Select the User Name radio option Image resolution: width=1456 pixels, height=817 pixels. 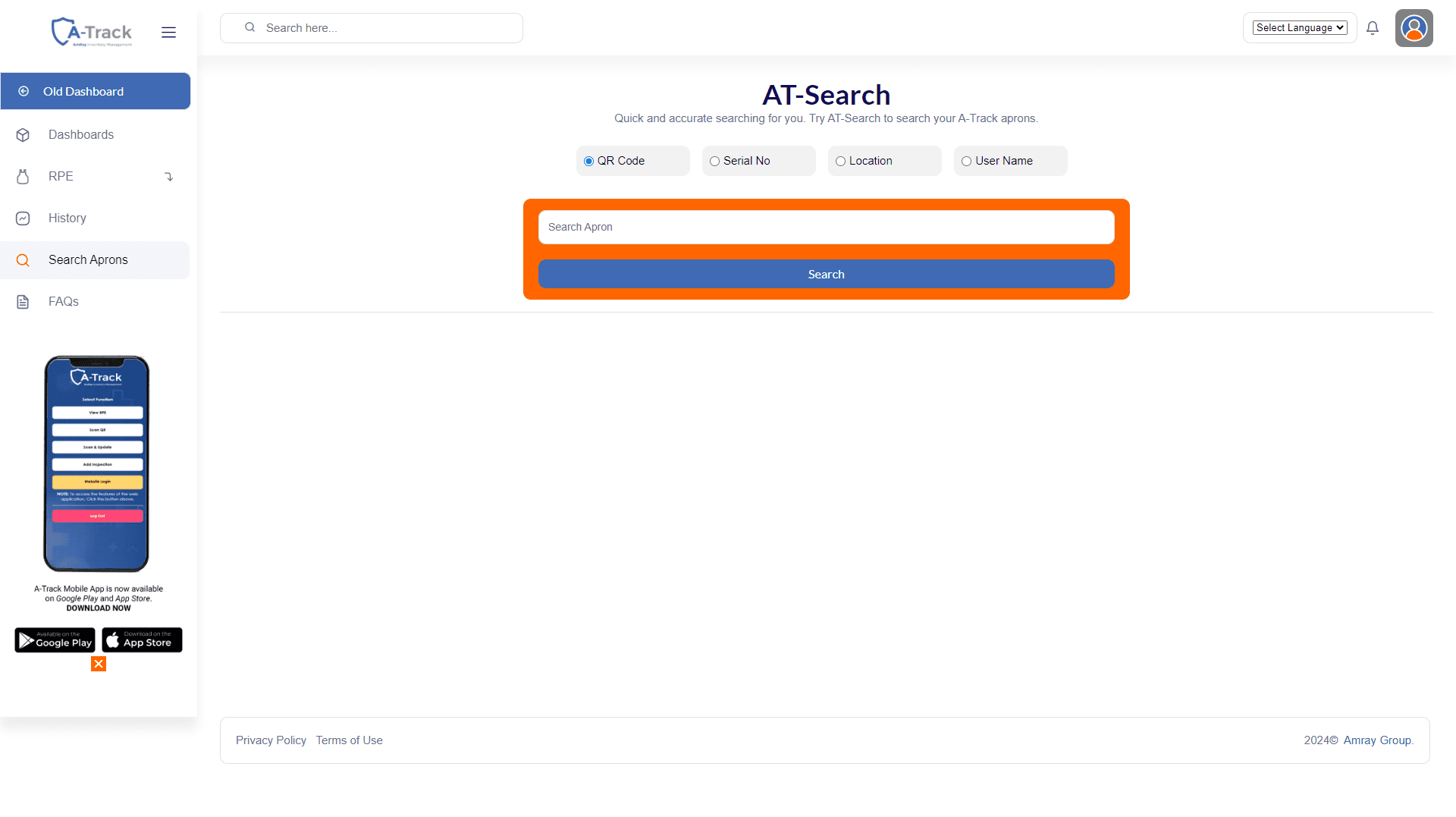click(966, 161)
